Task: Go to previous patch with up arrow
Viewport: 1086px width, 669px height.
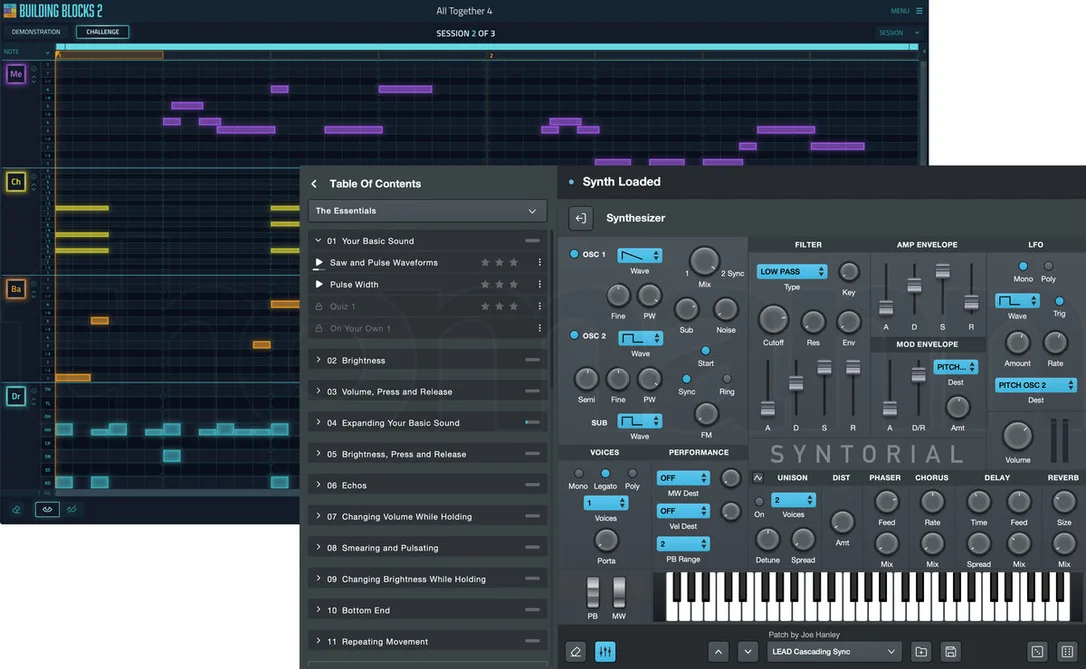Action: click(718, 652)
